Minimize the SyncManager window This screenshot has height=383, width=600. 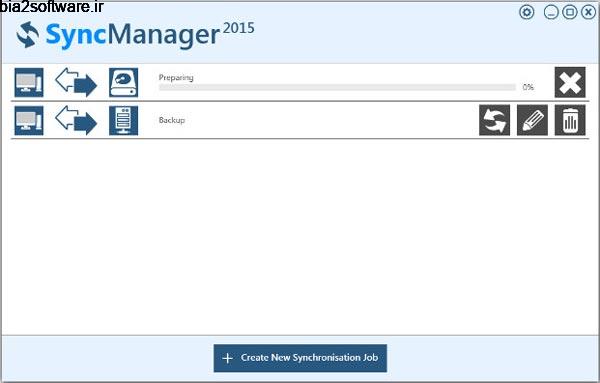(x=551, y=12)
